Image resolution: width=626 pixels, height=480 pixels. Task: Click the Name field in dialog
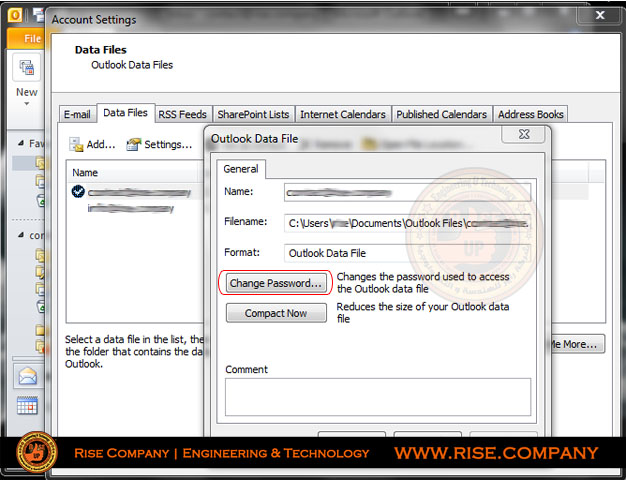pos(408,193)
